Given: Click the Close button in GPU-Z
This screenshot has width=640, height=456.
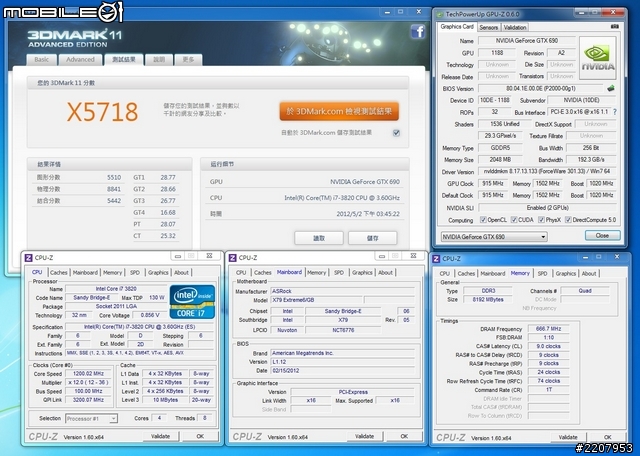Looking at the screenshot, I should click(x=602, y=236).
